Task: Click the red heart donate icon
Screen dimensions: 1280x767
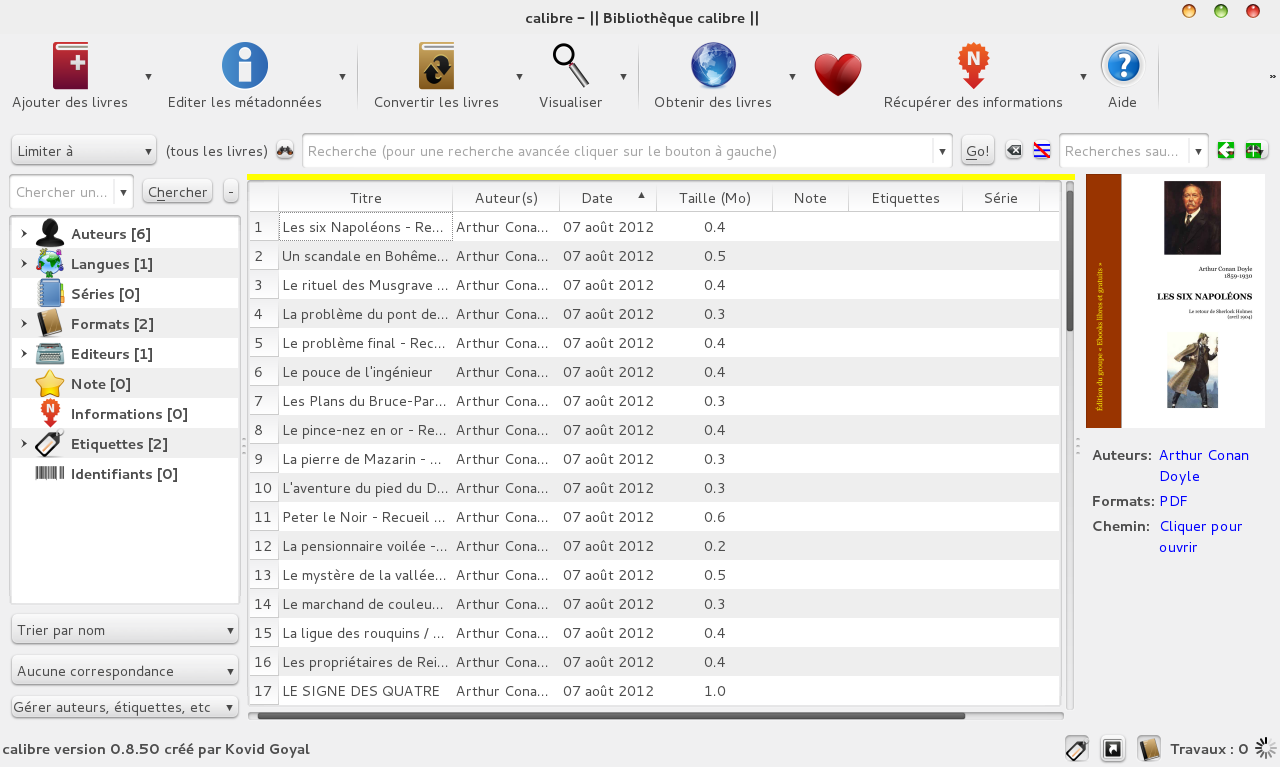Action: 838,74
